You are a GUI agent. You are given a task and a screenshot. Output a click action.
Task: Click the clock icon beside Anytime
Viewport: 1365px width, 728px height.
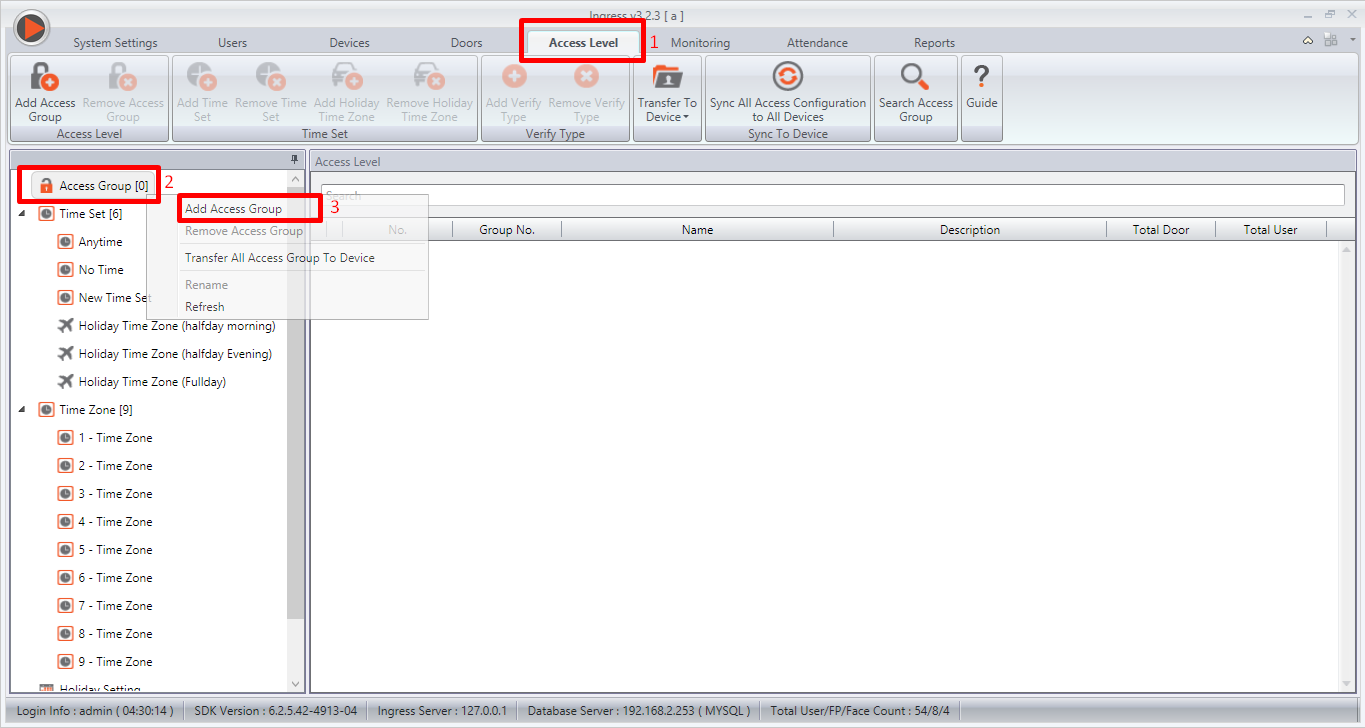click(x=66, y=242)
